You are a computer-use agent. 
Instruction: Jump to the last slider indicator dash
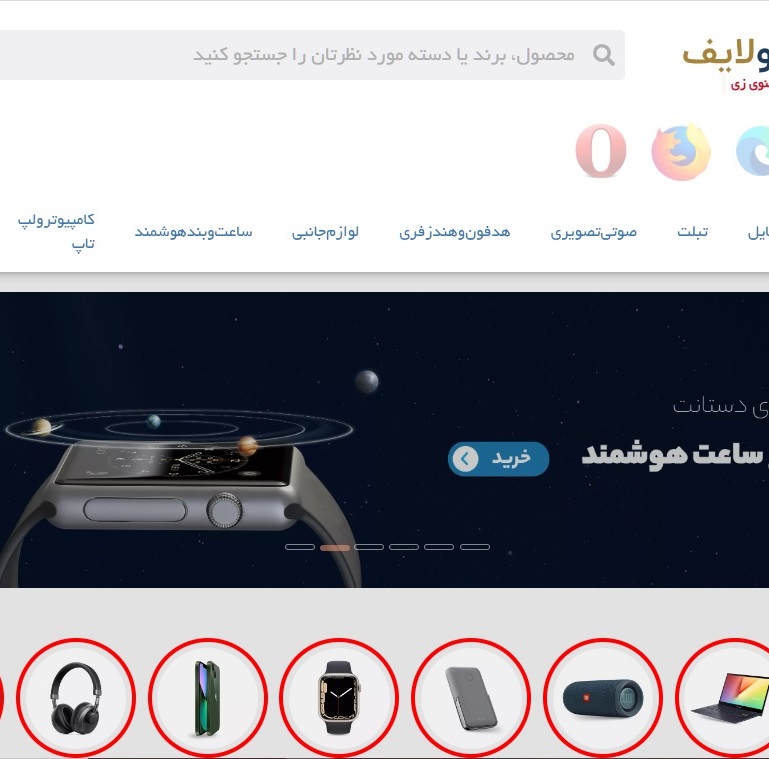[x=475, y=547]
